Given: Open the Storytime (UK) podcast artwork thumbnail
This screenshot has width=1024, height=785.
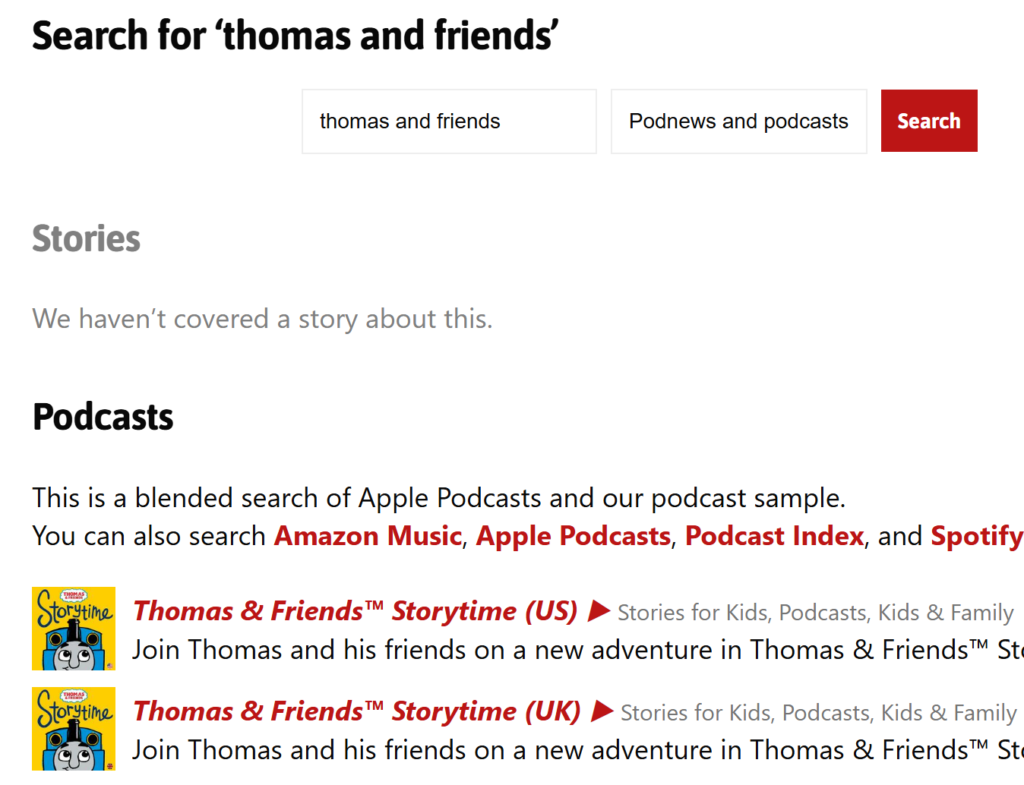Looking at the screenshot, I should tap(74, 729).
